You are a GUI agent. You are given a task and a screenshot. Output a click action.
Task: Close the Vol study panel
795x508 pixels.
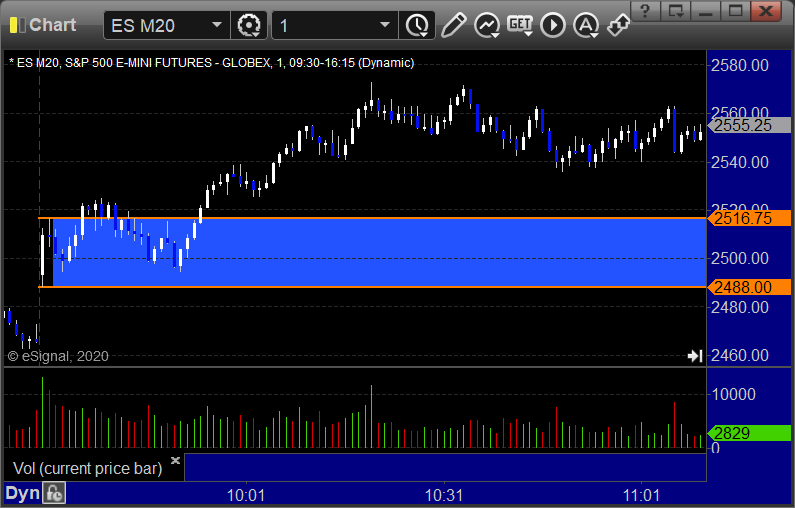(x=175, y=460)
